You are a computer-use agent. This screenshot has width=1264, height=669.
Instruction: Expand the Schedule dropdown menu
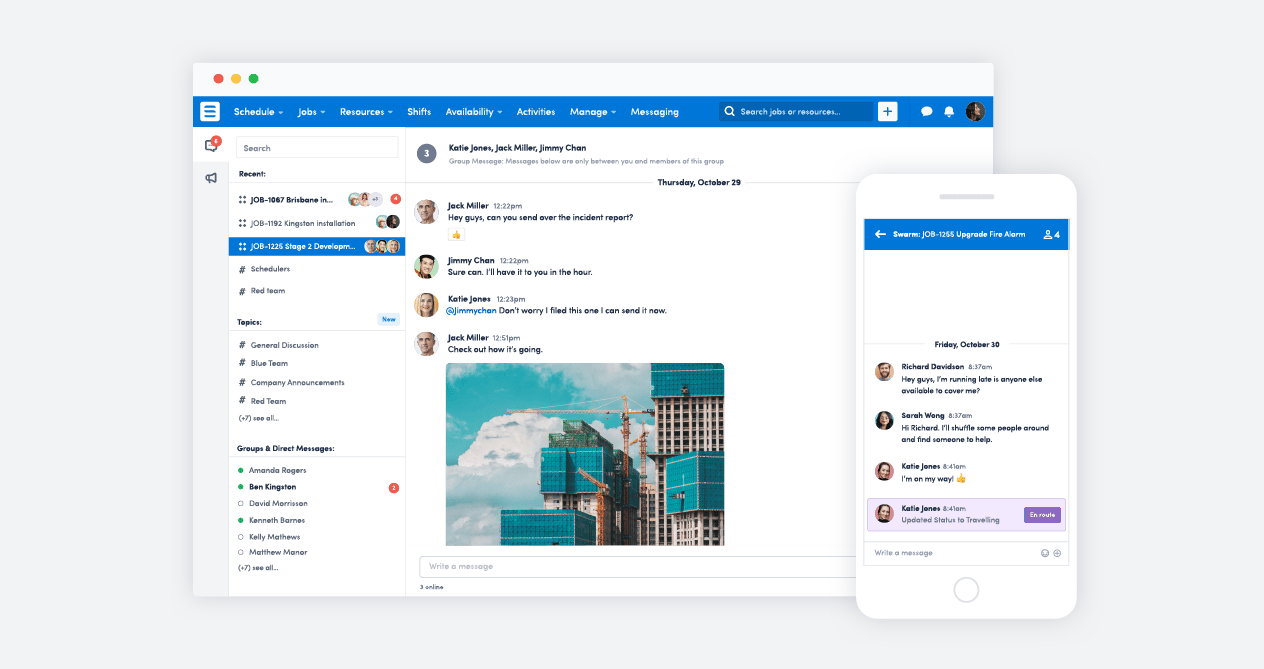pyautogui.click(x=258, y=112)
